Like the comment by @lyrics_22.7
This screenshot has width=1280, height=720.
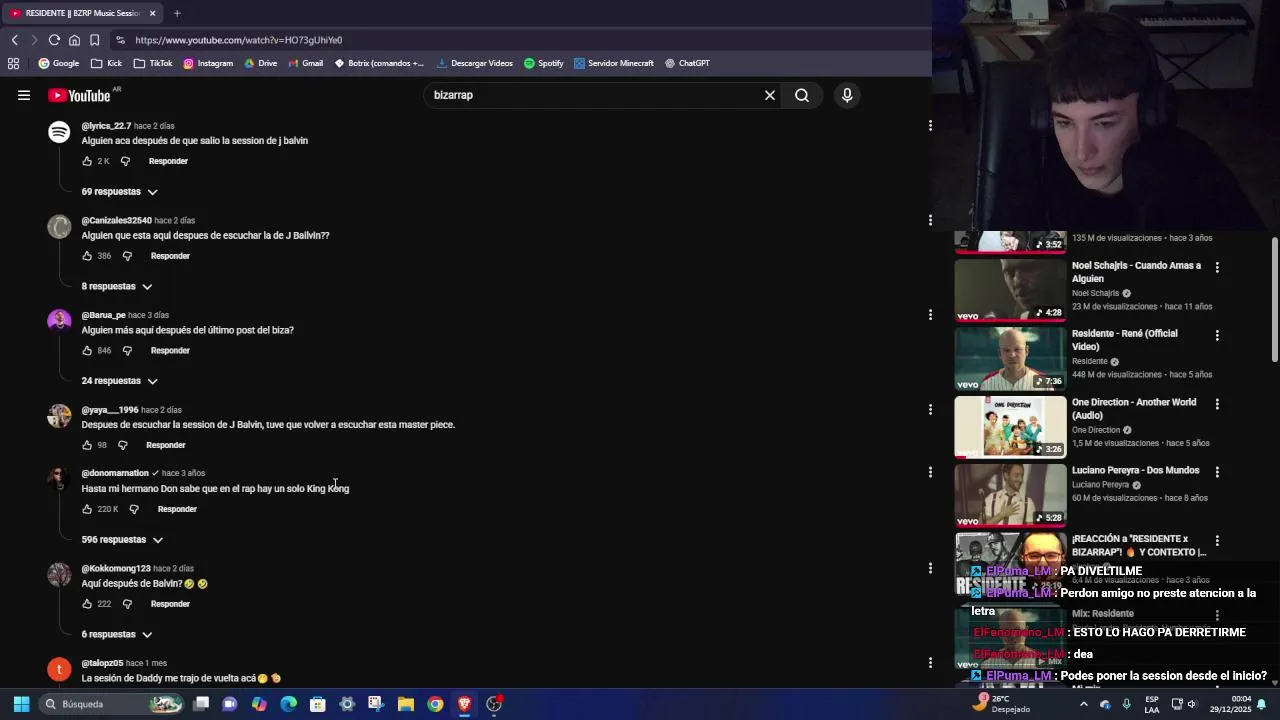(x=87, y=161)
